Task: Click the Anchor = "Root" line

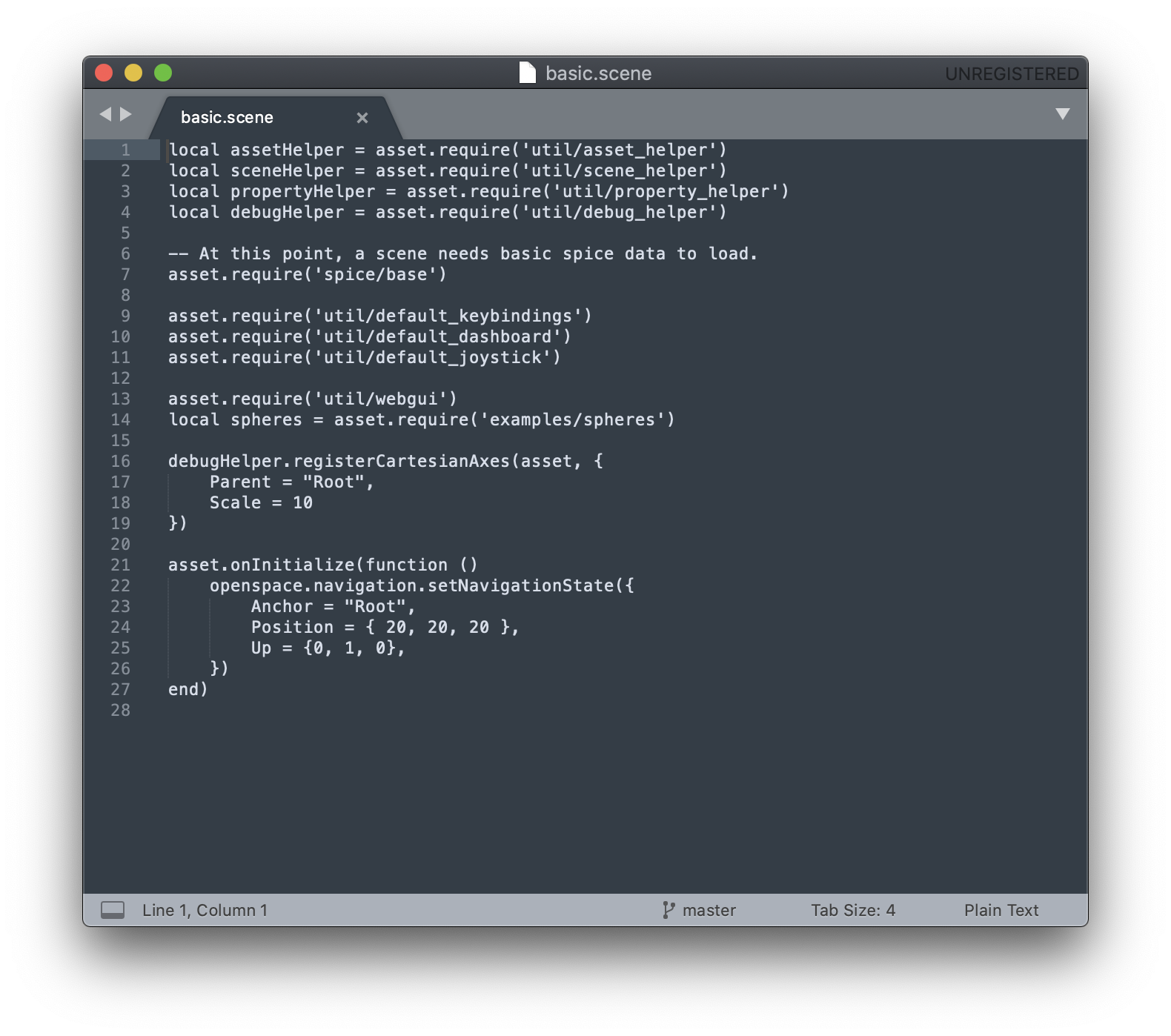Action: click(334, 606)
